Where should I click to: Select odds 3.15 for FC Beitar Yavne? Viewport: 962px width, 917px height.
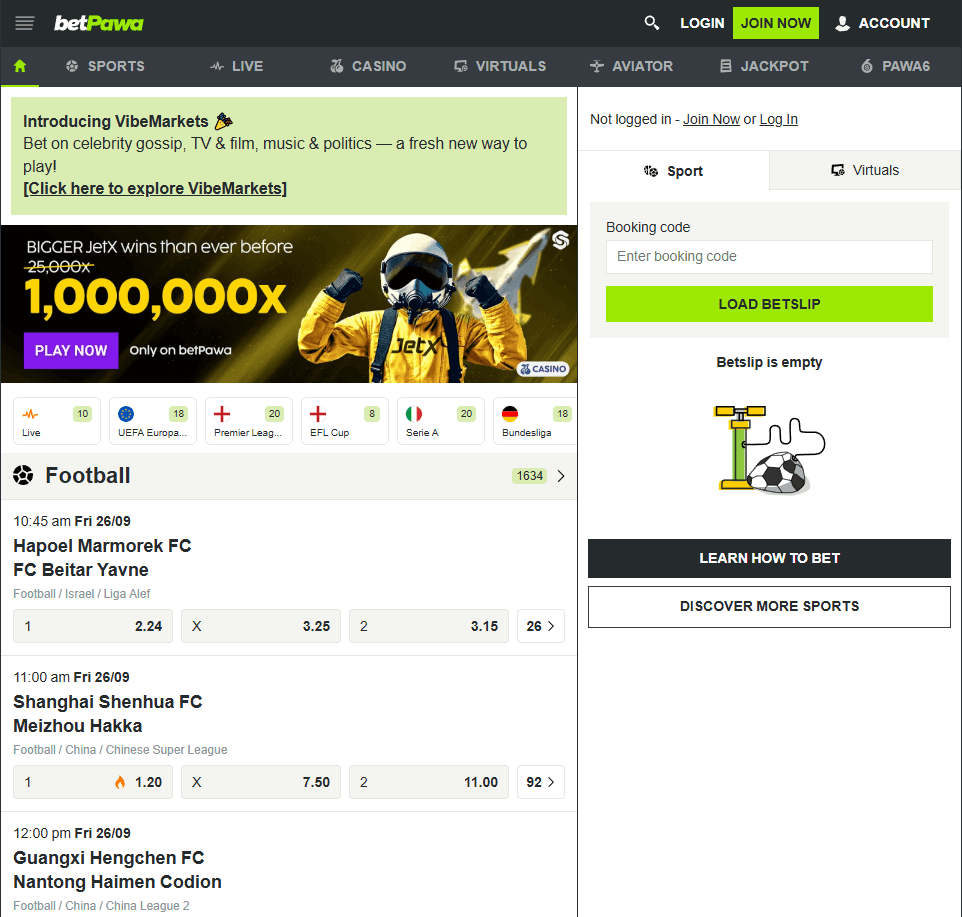coord(429,626)
